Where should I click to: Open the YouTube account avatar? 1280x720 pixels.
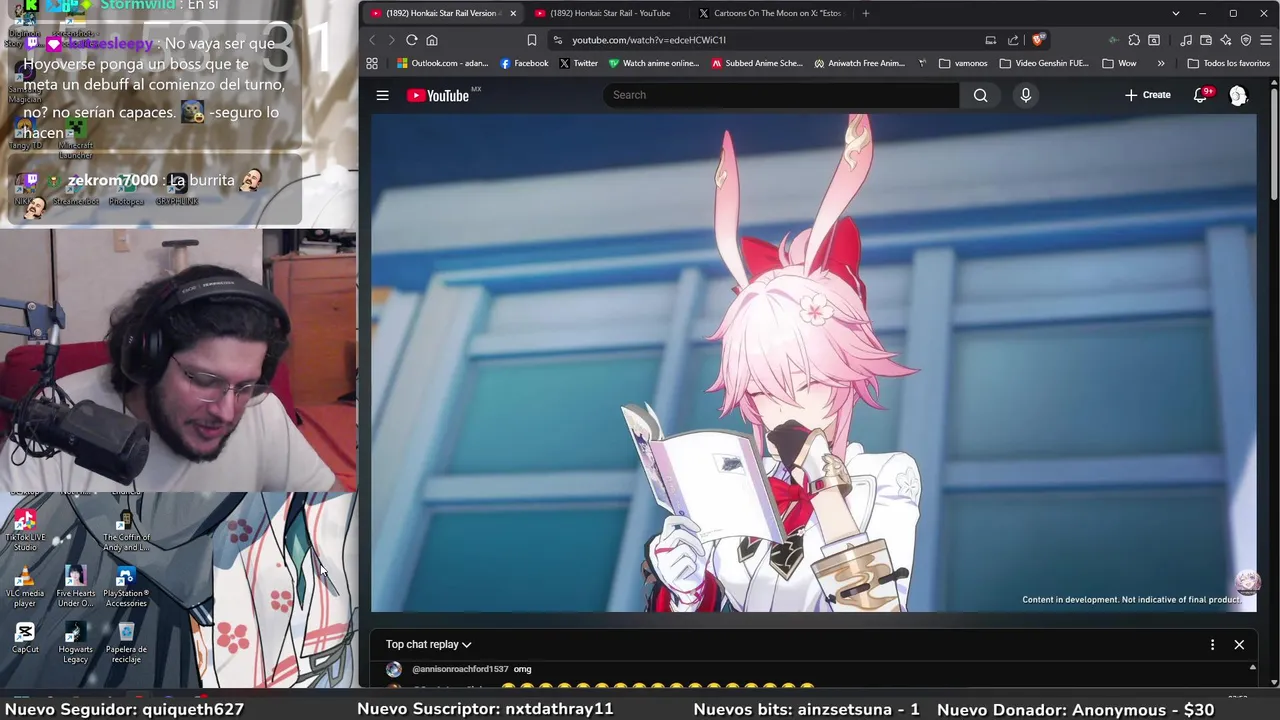[x=1238, y=95]
